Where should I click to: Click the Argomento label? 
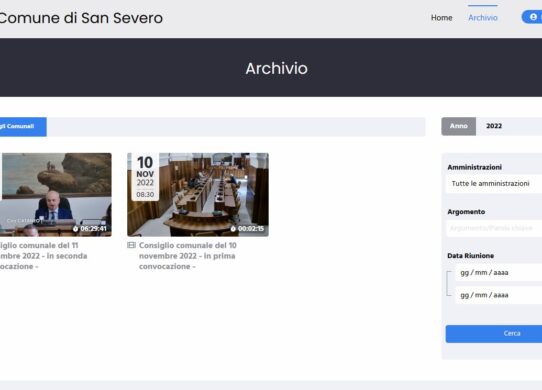pos(466,212)
